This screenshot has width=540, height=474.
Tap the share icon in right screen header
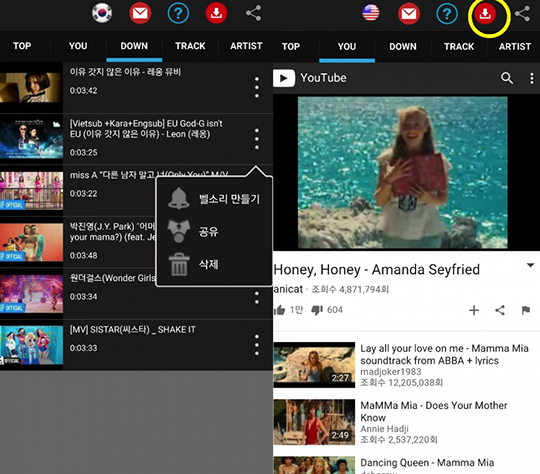[522, 14]
